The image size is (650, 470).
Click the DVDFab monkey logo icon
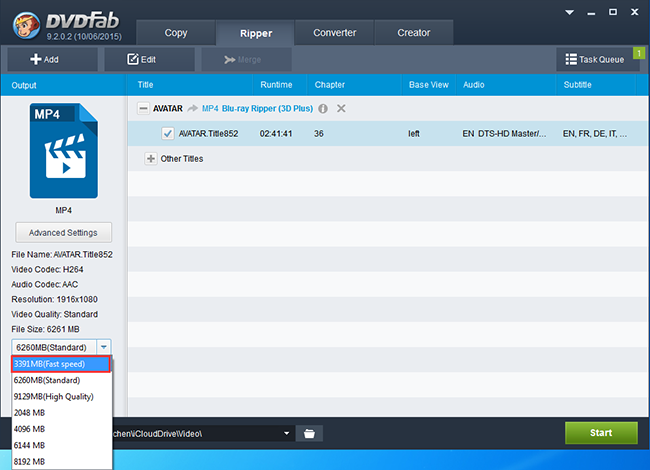pos(26,25)
